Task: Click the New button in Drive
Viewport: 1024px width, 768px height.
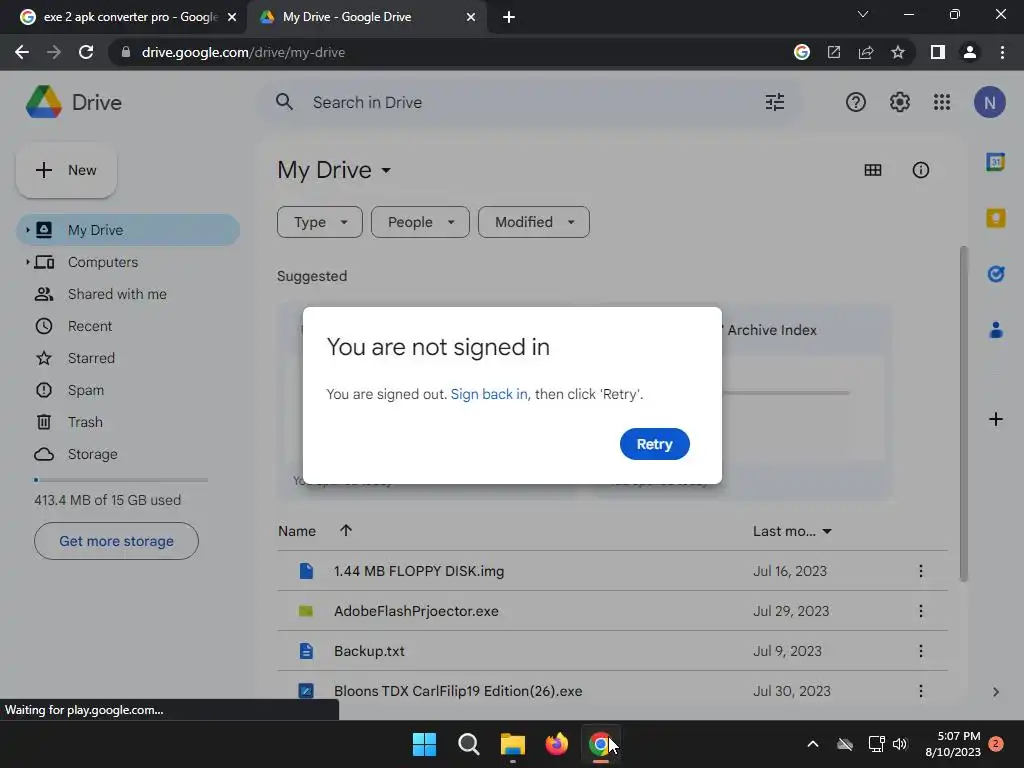Action: [x=66, y=170]
